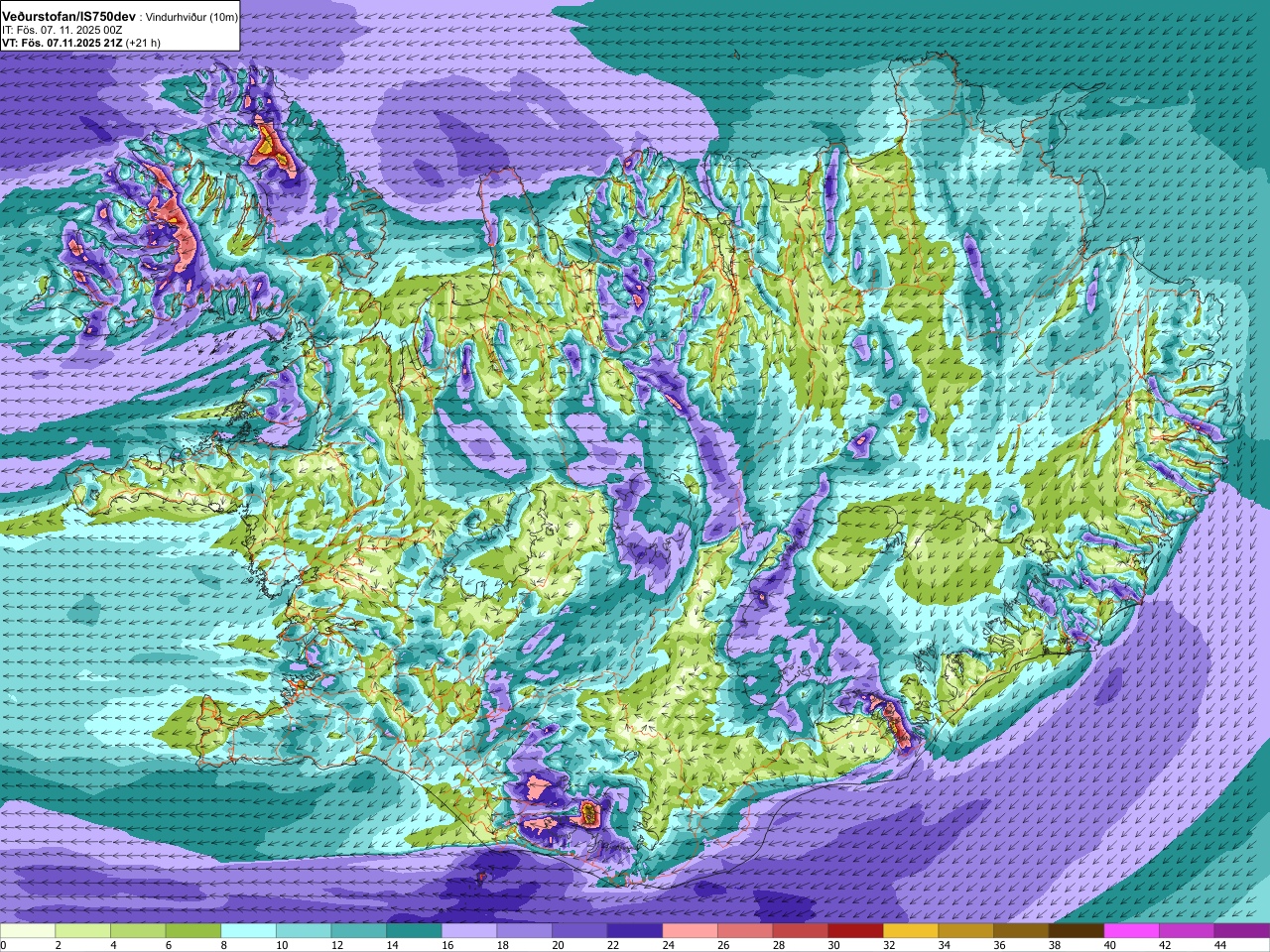The image size is (1270, 952).
Task: Click the legend number 40
Action: 1110,946
